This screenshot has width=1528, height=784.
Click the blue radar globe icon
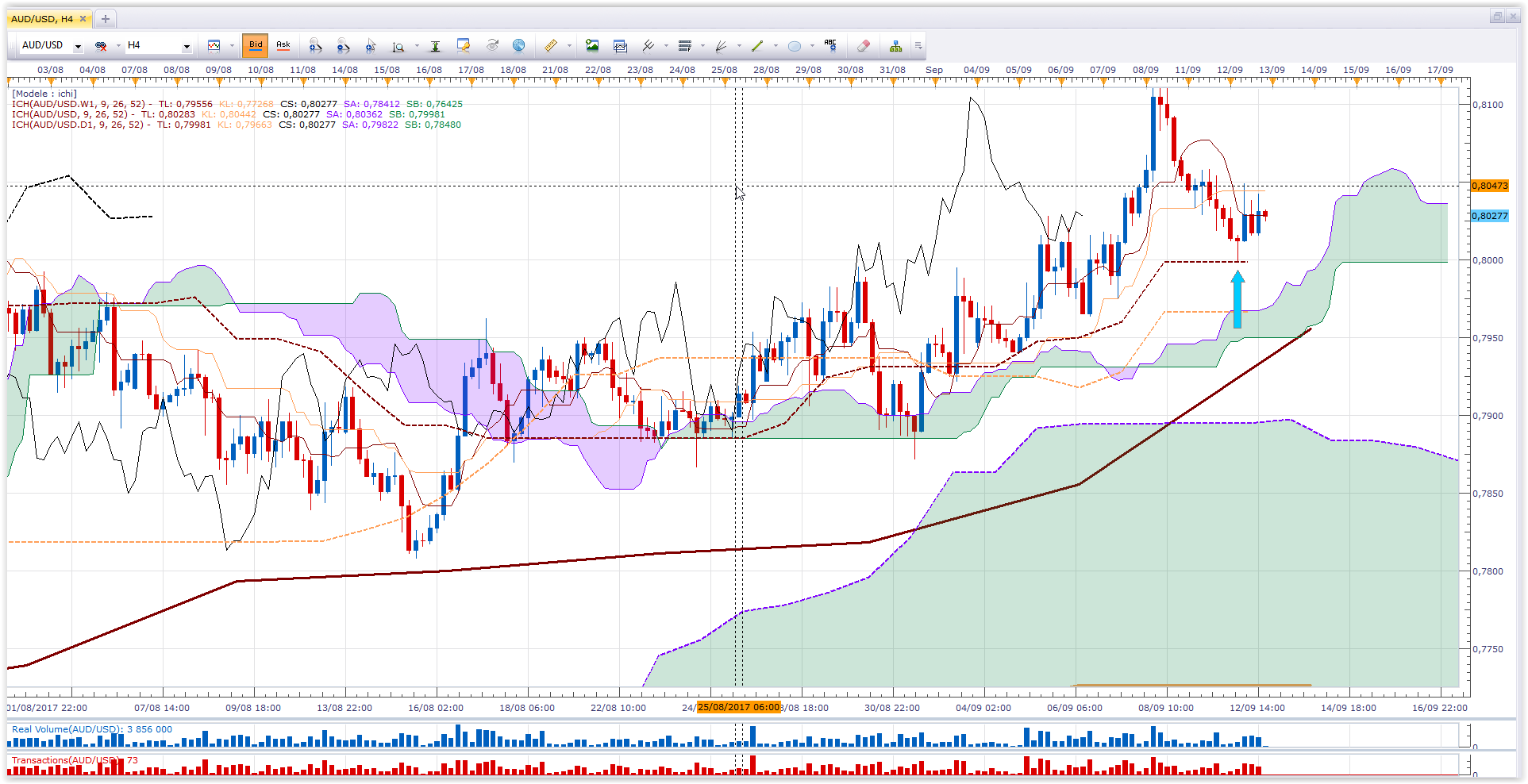519,46
